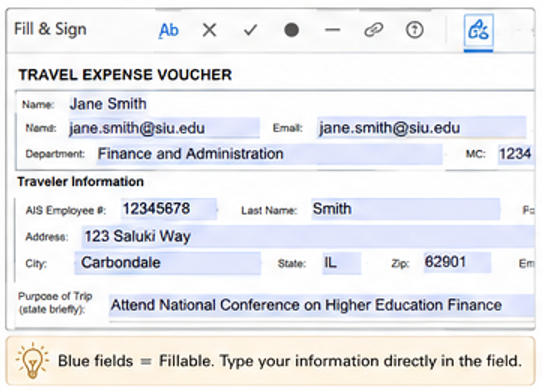Click the City field with Carbondale

coord(168,263)
